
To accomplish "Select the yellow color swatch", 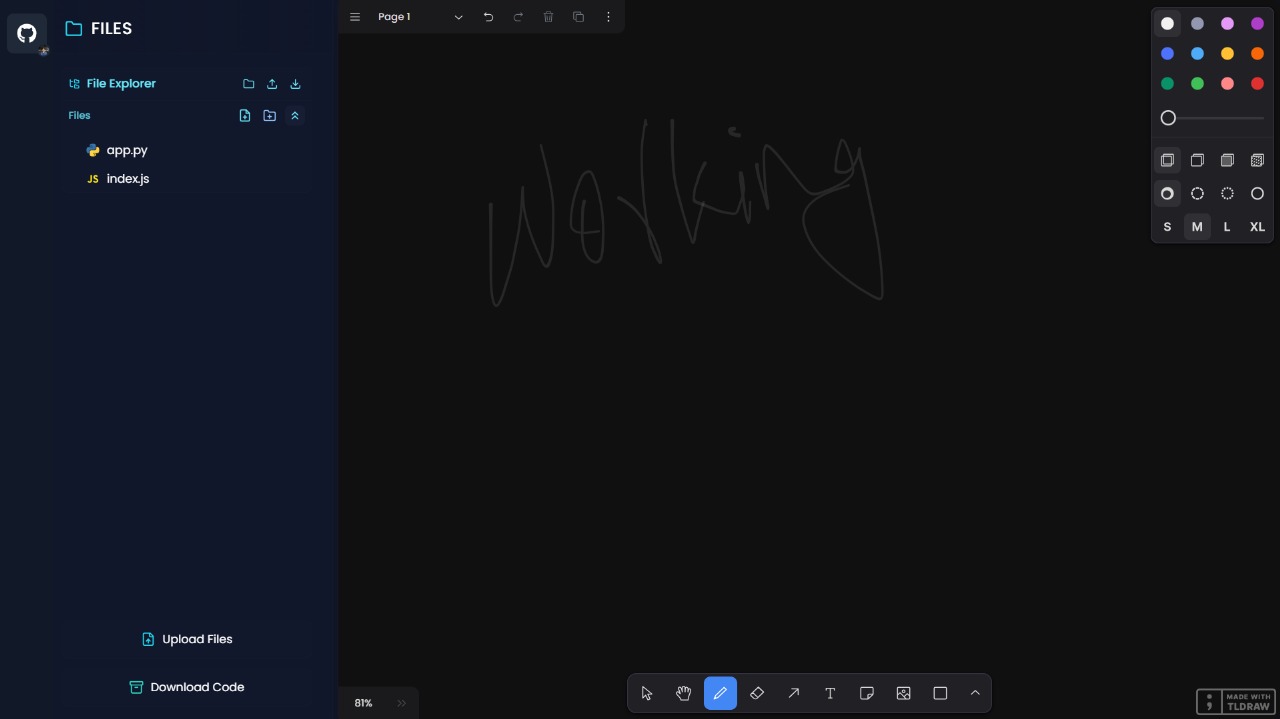I will click(x=1227, y=54).
